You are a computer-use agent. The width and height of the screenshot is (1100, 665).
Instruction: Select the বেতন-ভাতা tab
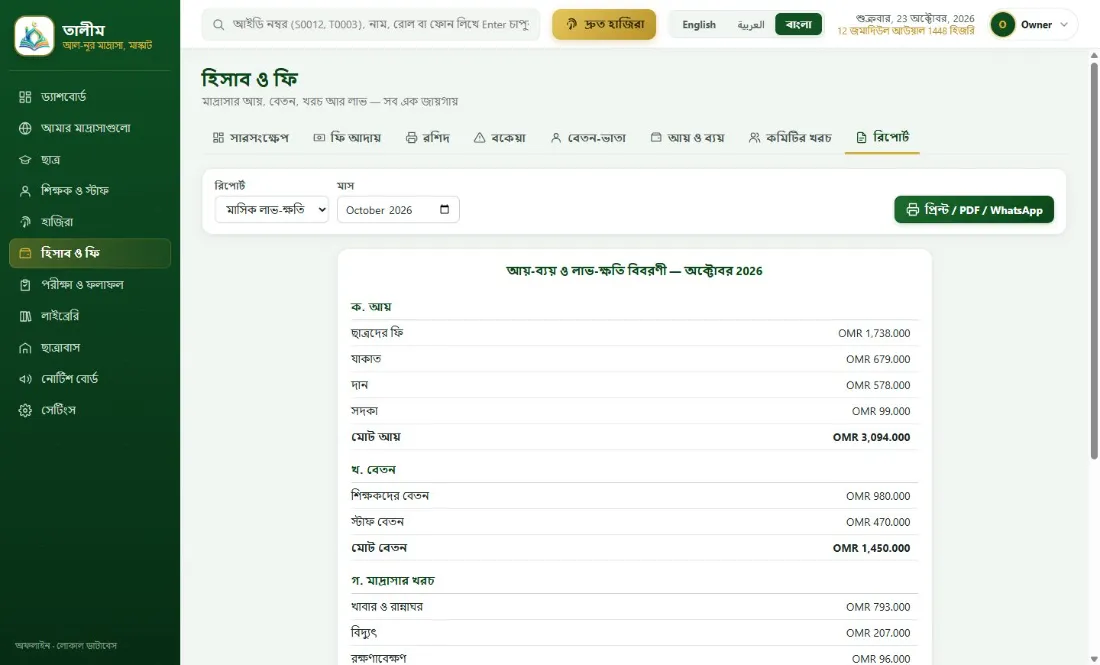pyautogui.click(x=588, y=137)
